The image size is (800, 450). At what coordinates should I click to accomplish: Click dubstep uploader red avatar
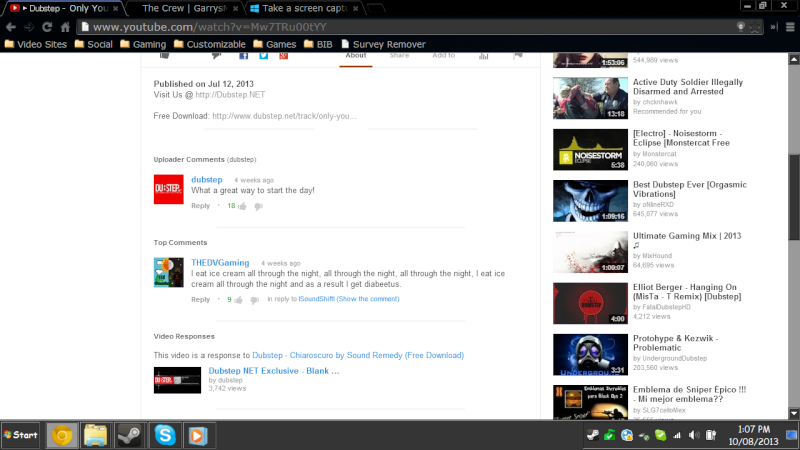click(x=169, y=189)
